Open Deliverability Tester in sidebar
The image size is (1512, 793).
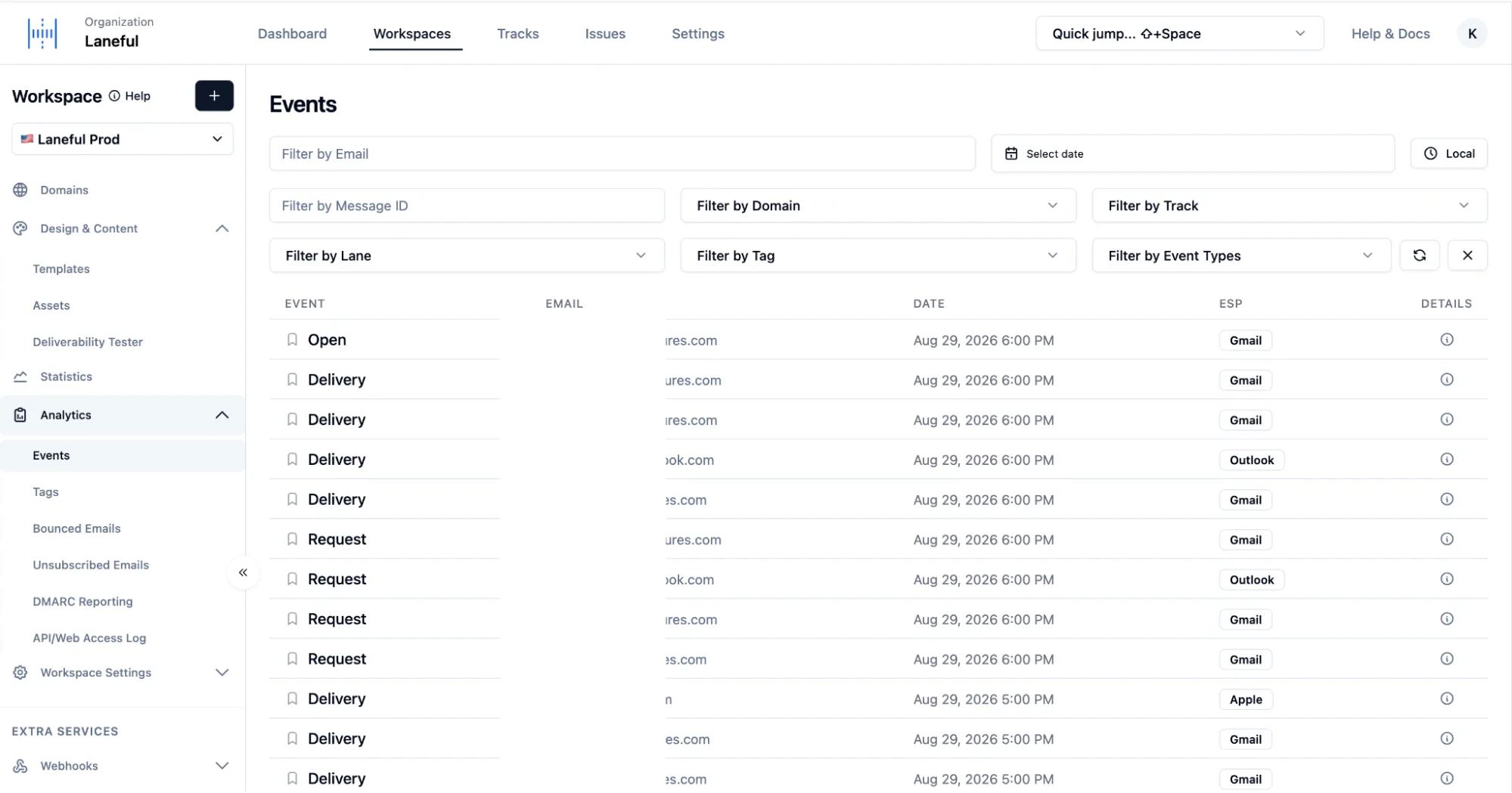(x=88, y=342)
